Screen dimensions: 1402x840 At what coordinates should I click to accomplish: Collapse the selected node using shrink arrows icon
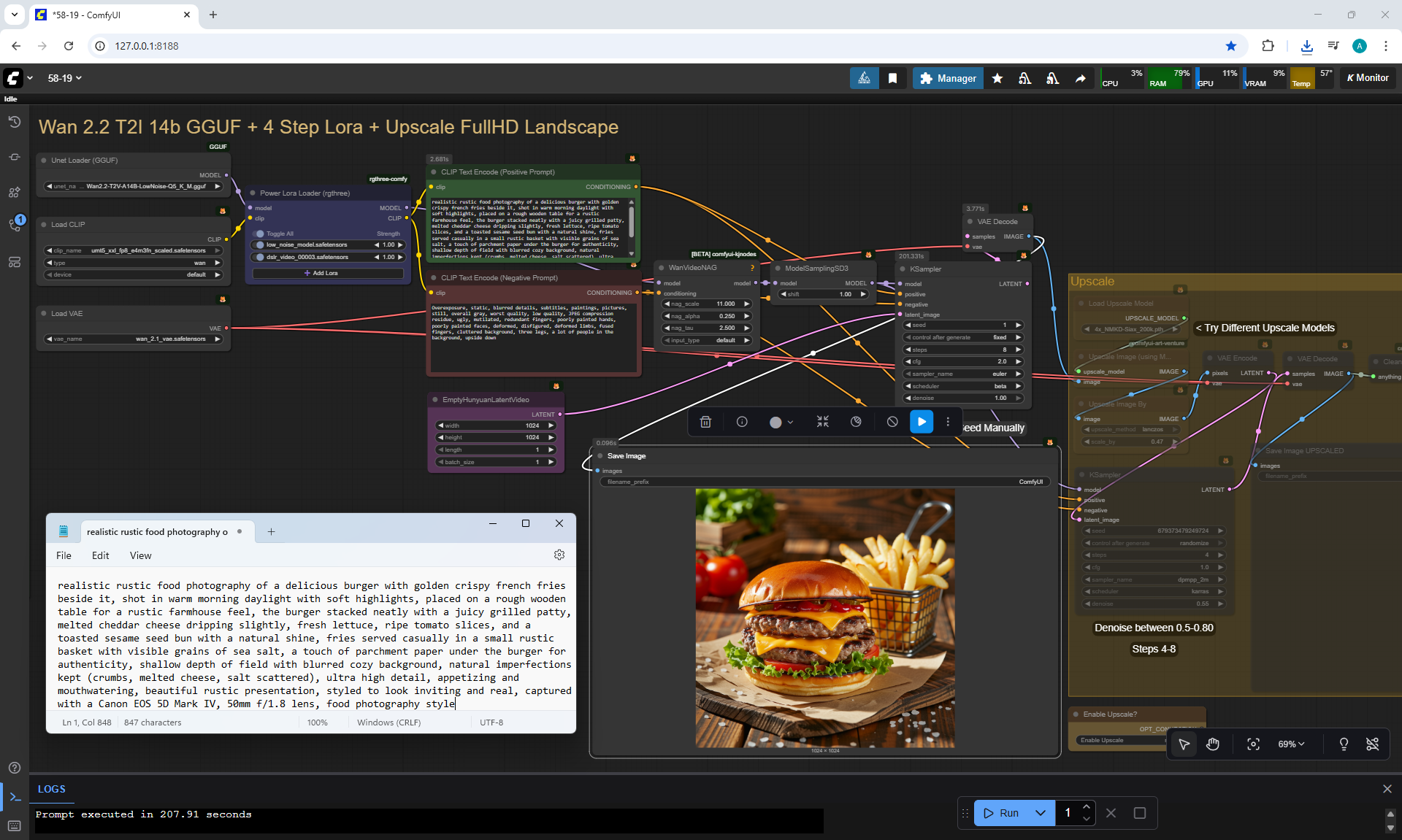823,422
